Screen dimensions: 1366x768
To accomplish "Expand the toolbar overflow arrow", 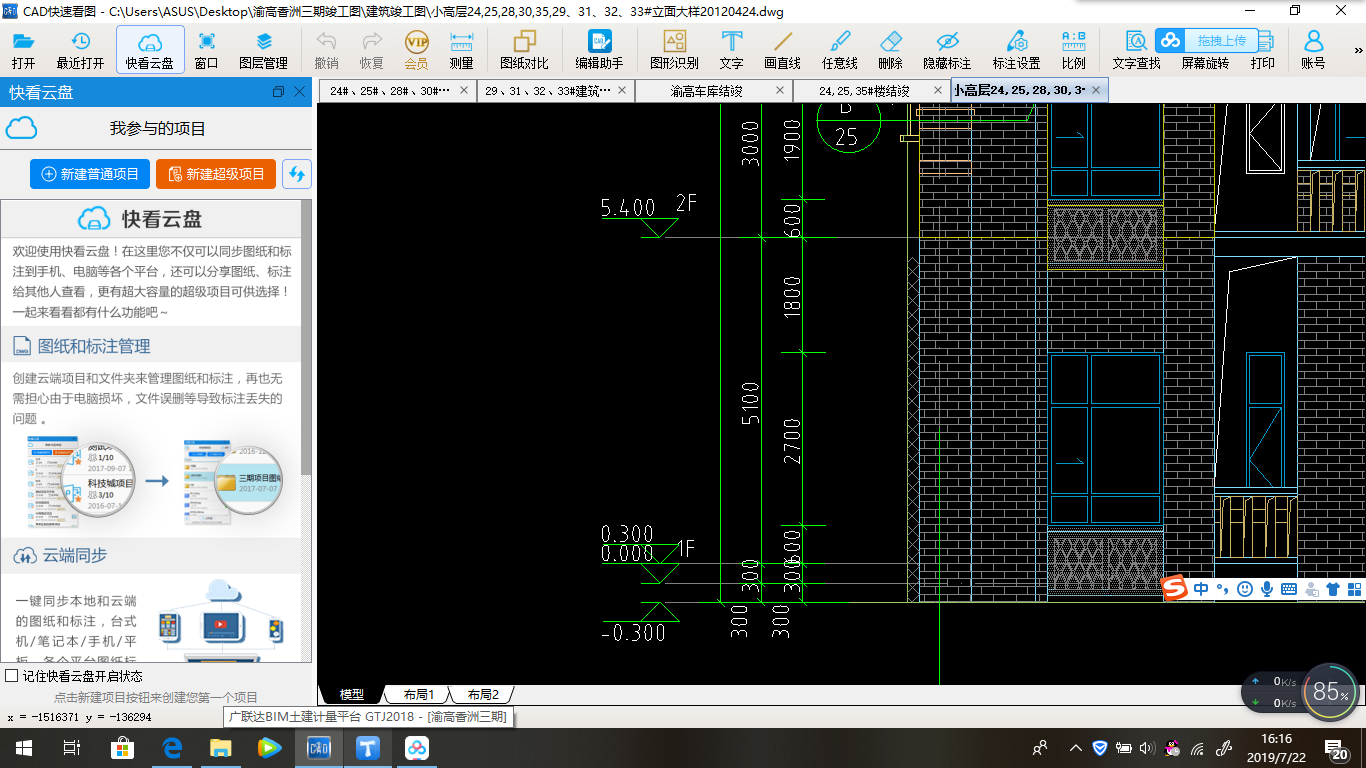I will tap(1358, 50).
